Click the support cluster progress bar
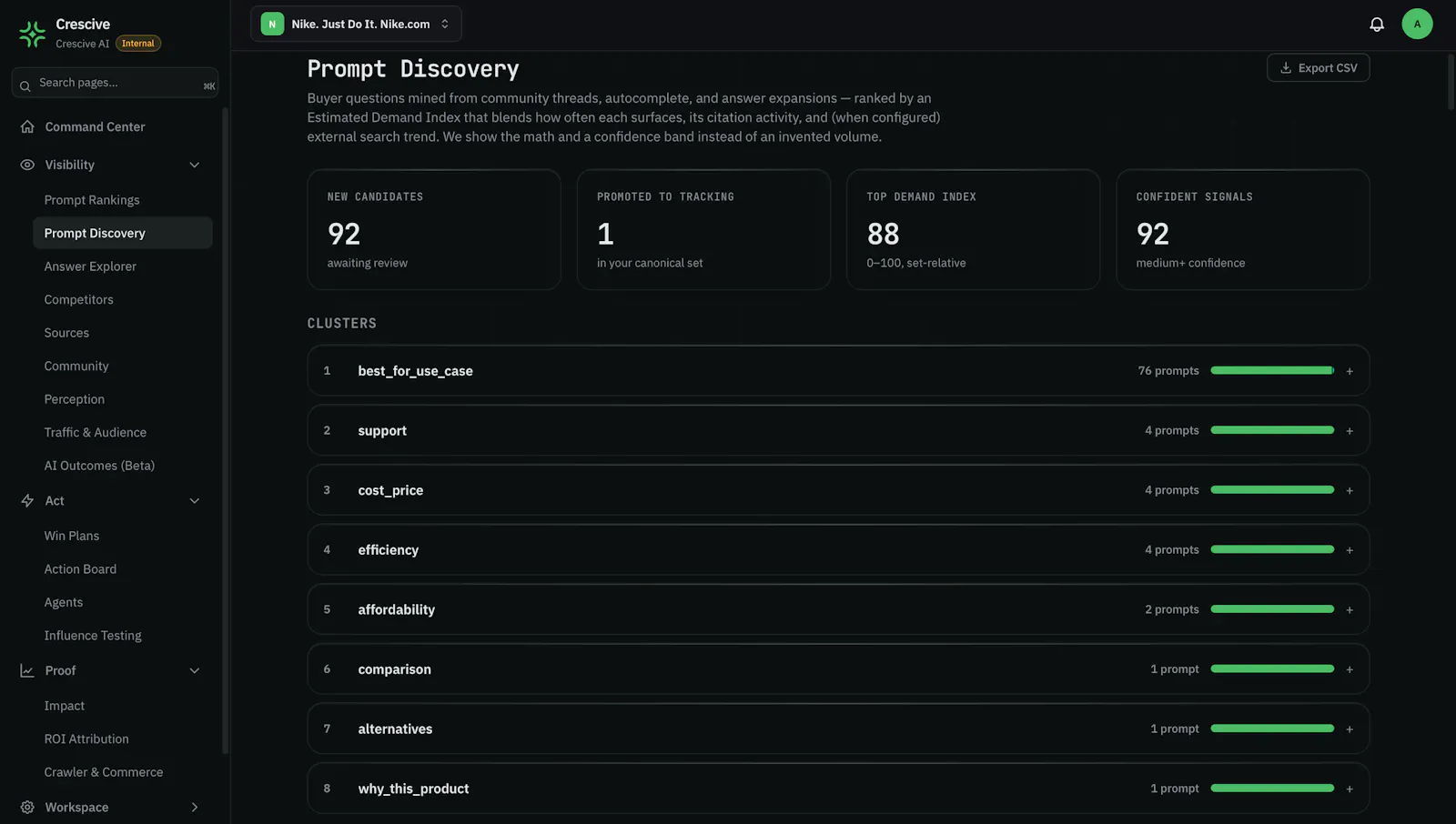This screenshot has height=824, width=1456. (1272, 430)
